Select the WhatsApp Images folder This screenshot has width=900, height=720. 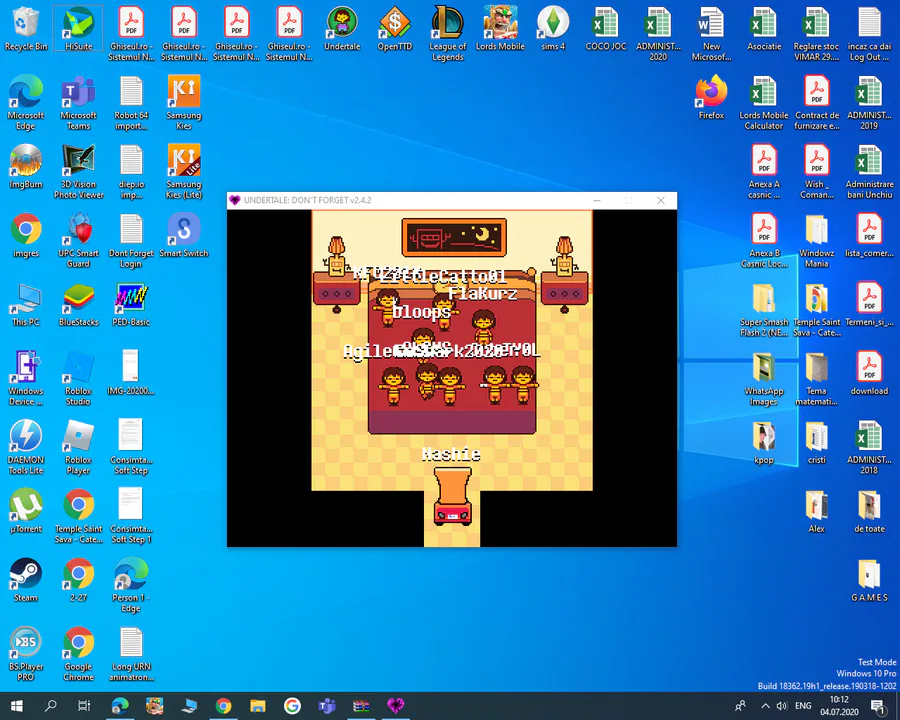click(763, 378)
